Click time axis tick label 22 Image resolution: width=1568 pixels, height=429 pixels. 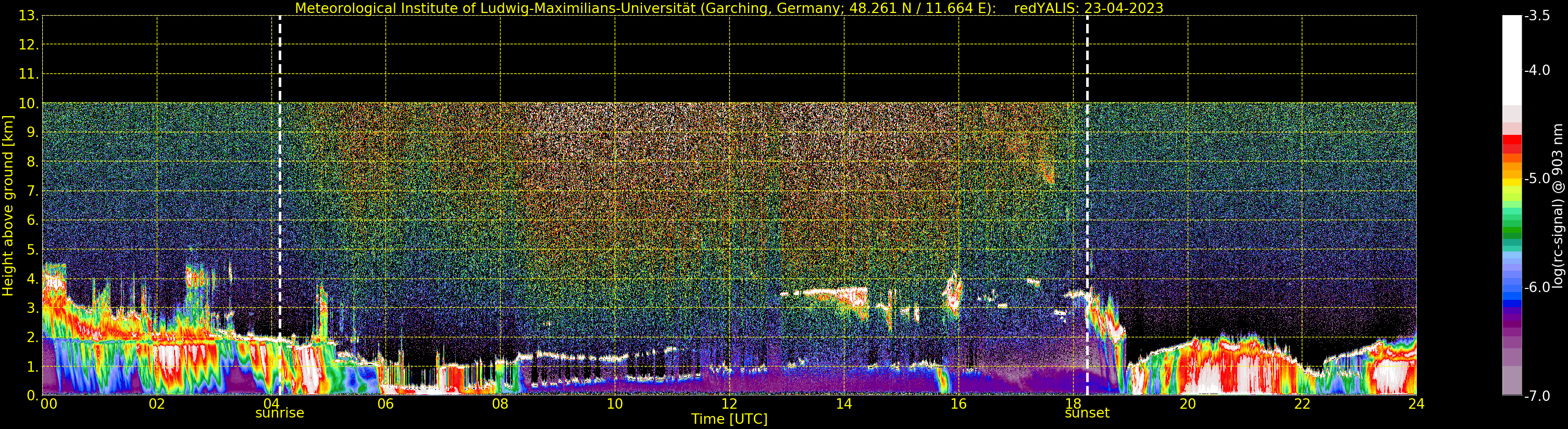(1302, 404)
